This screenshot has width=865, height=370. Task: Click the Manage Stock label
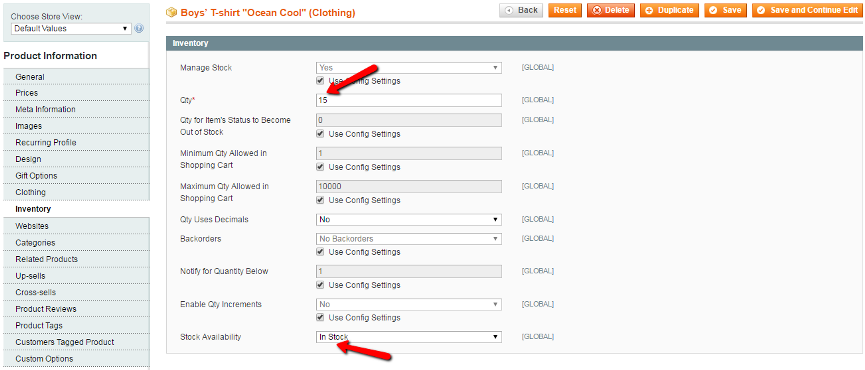[206, 68]
